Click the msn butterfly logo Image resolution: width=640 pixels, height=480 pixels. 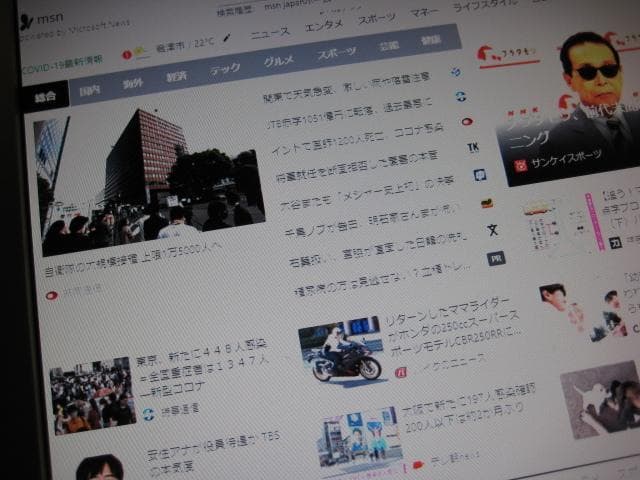(27, 22)
